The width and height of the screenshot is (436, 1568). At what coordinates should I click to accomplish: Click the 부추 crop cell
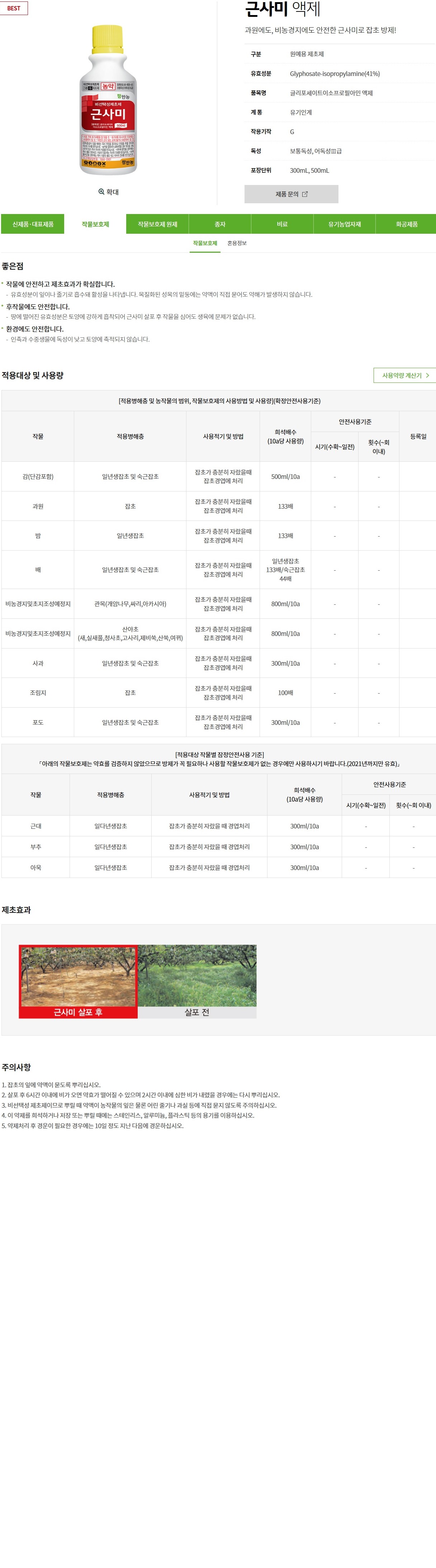[x=36, y=847]
